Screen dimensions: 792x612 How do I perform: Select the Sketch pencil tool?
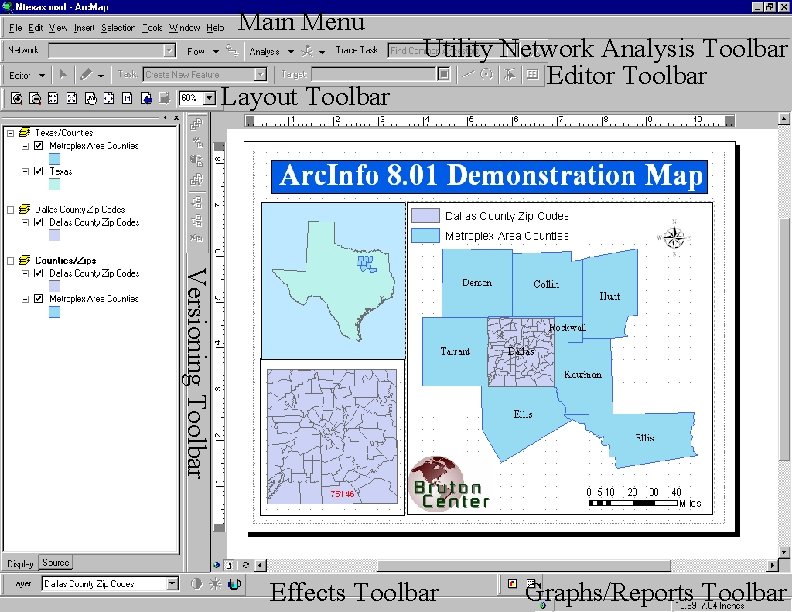[86, 75]
